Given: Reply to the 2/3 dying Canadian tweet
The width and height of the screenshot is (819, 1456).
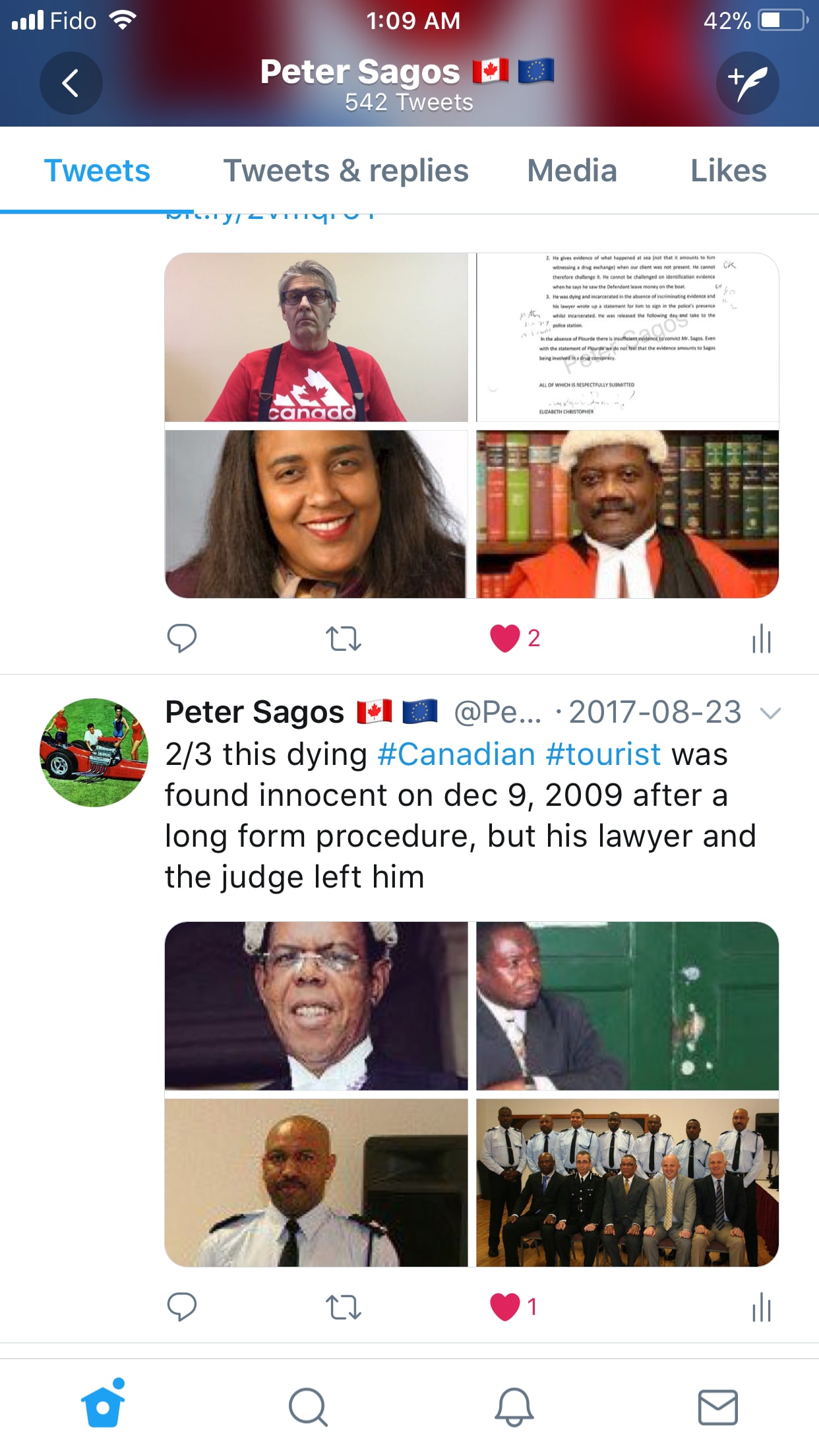Looking at the screenshot, I should pyautogui.click(x=182, y=1306).
